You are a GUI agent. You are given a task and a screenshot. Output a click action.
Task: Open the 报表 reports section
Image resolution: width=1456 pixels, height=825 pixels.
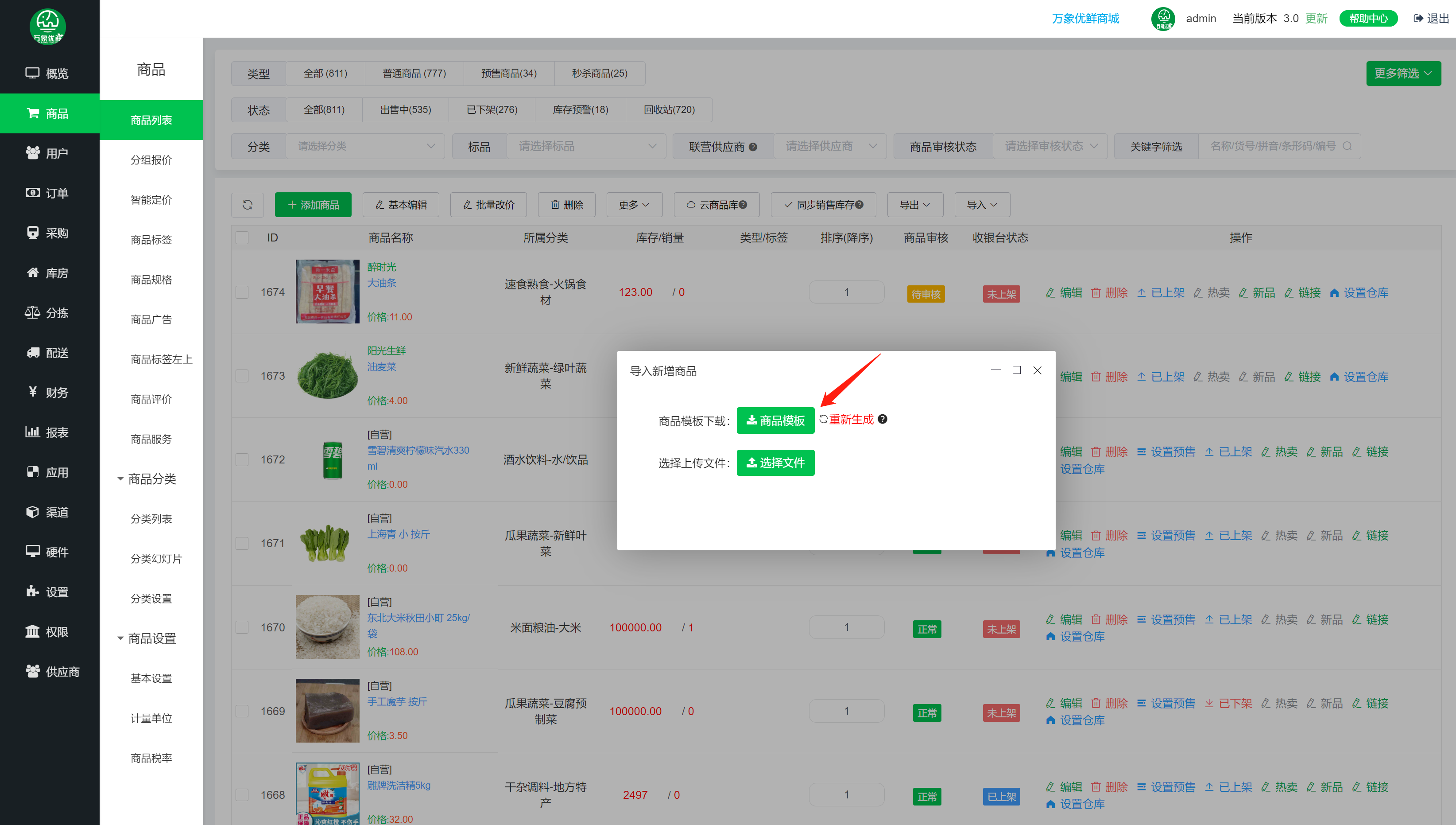[x=49, y=432]
